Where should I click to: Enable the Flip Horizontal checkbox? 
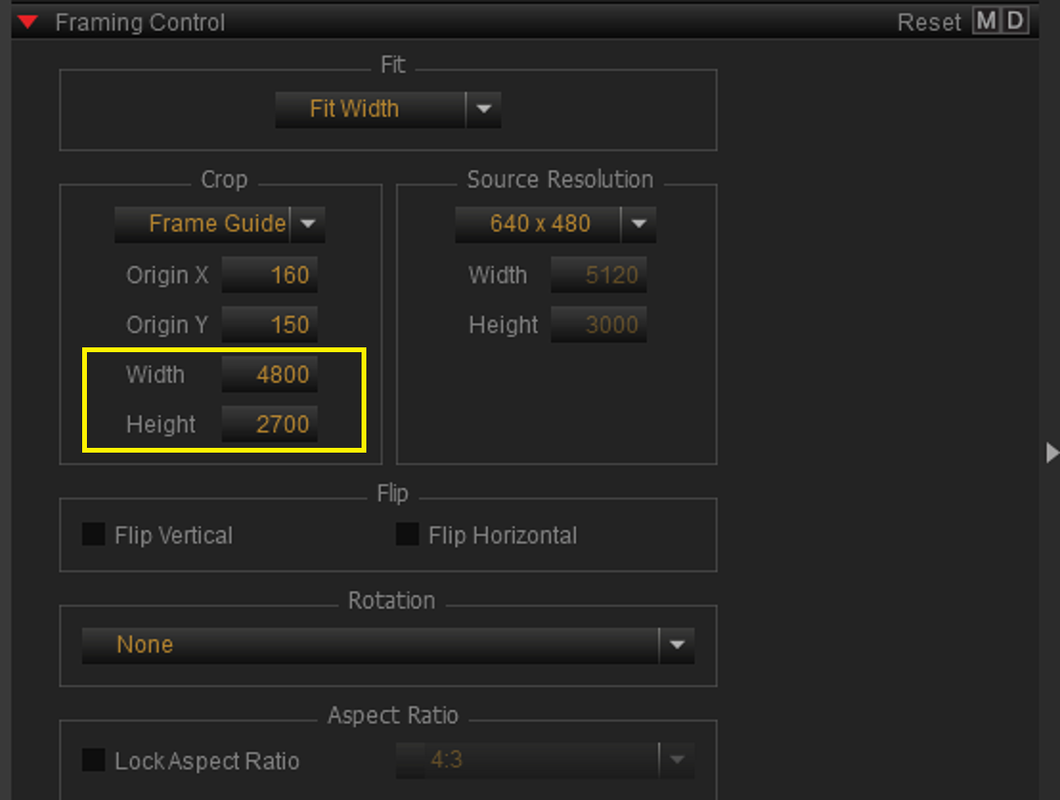(x=407, y=534)
